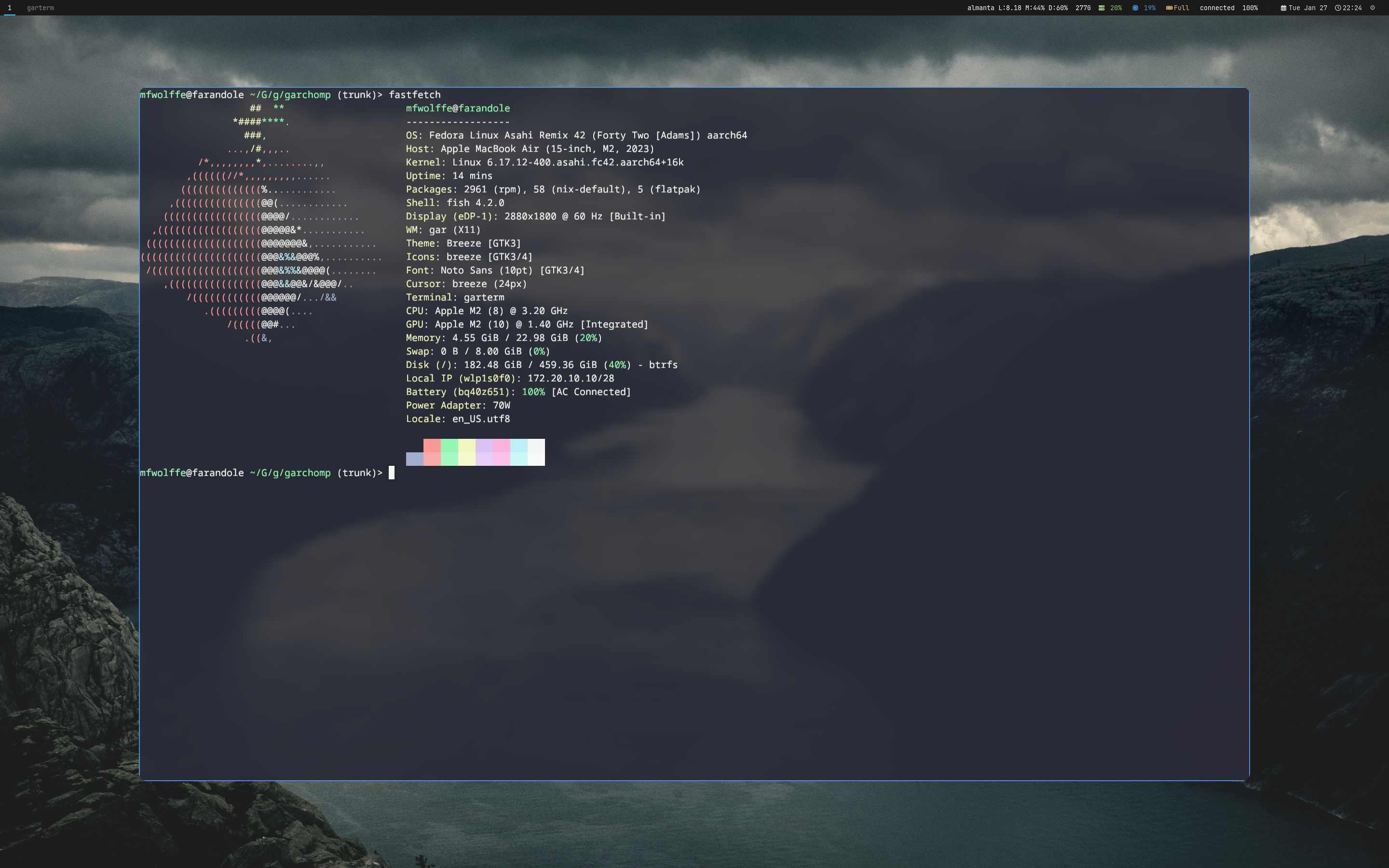Click the terminal cursor at the prompt
Image resolution: width=1389 pixels, height=868 pixels.
(x=392, y=473)
